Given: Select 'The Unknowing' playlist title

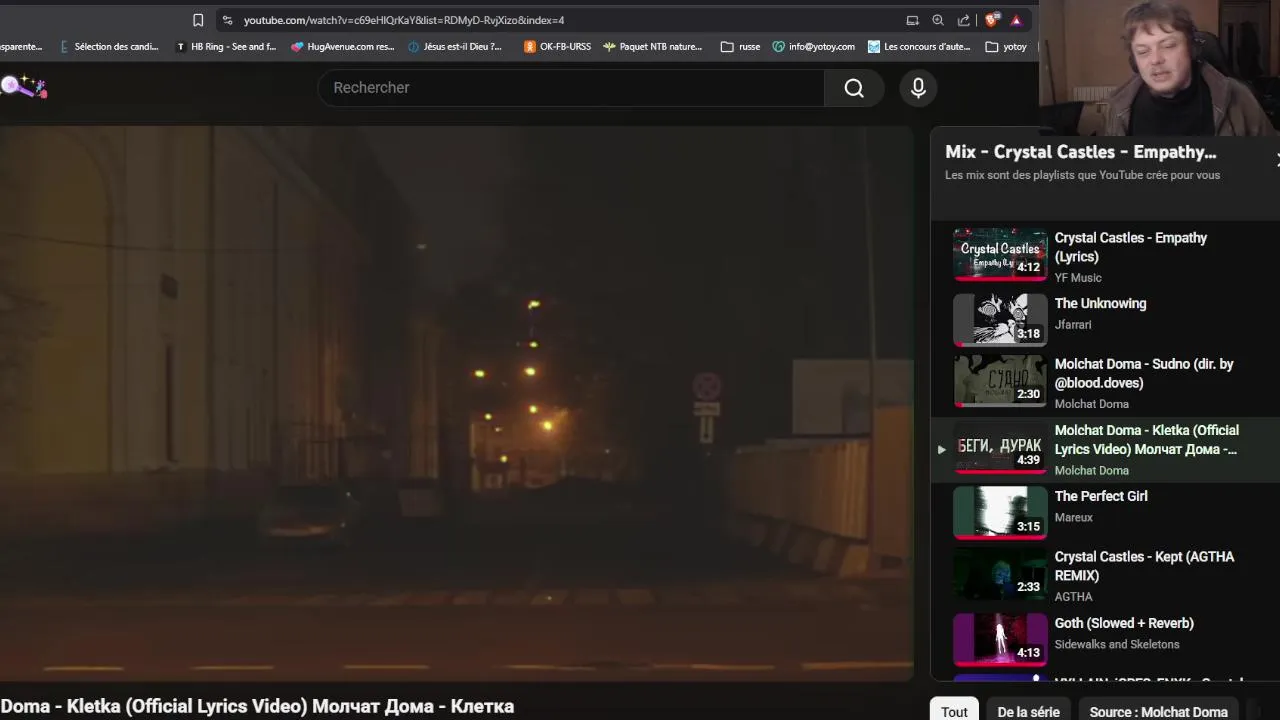Looking at the screenshot, I should point(1100,304).
